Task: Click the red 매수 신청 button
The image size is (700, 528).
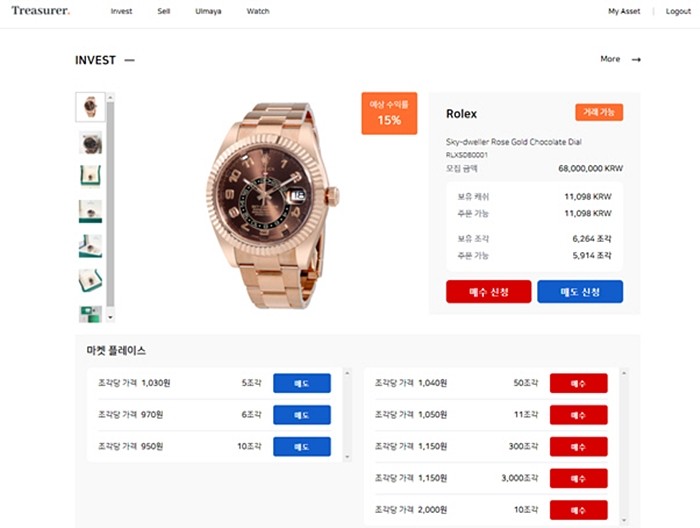Action: point(488,292)
